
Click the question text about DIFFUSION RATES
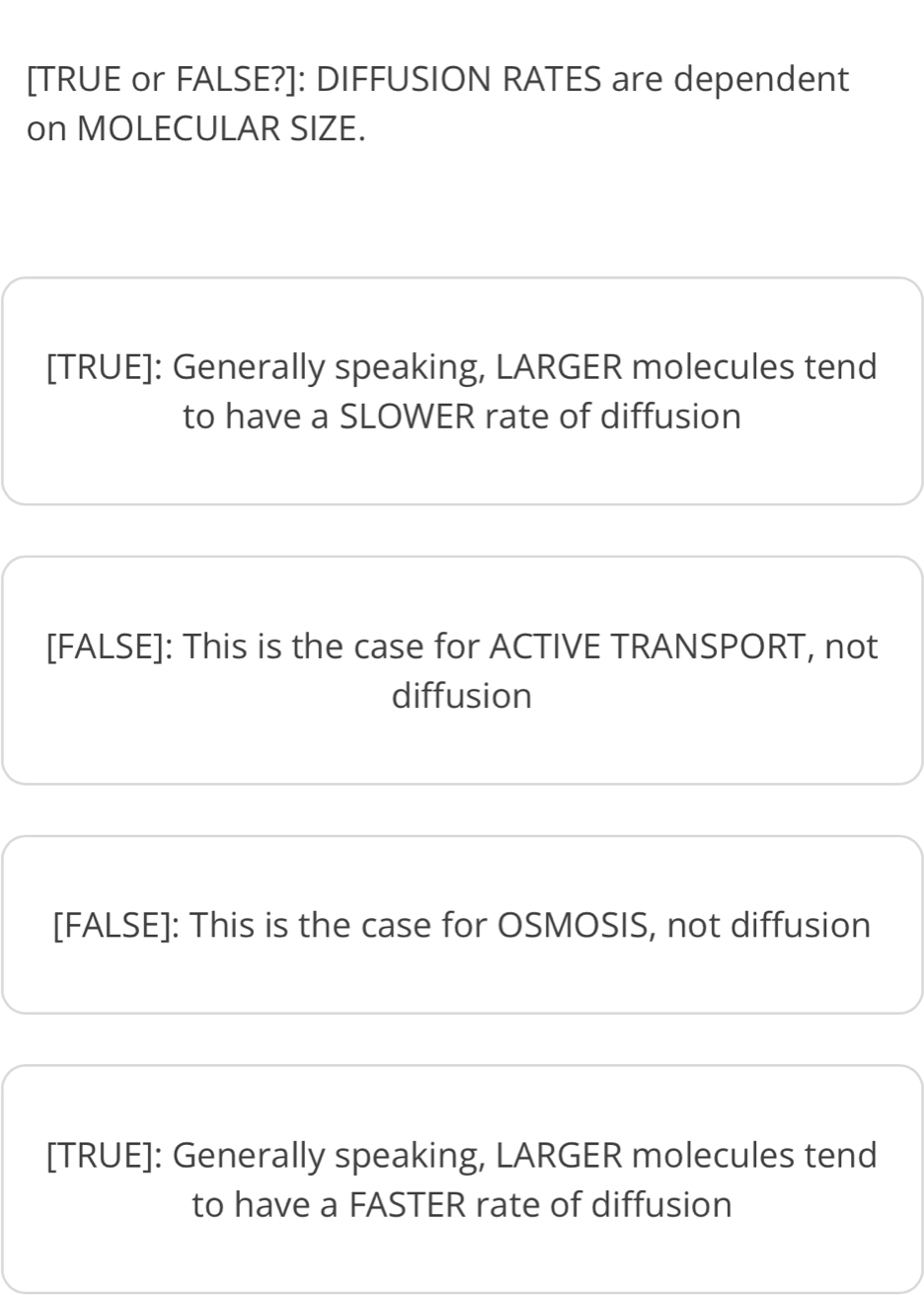pyautogui.click(x=438, y=79)
